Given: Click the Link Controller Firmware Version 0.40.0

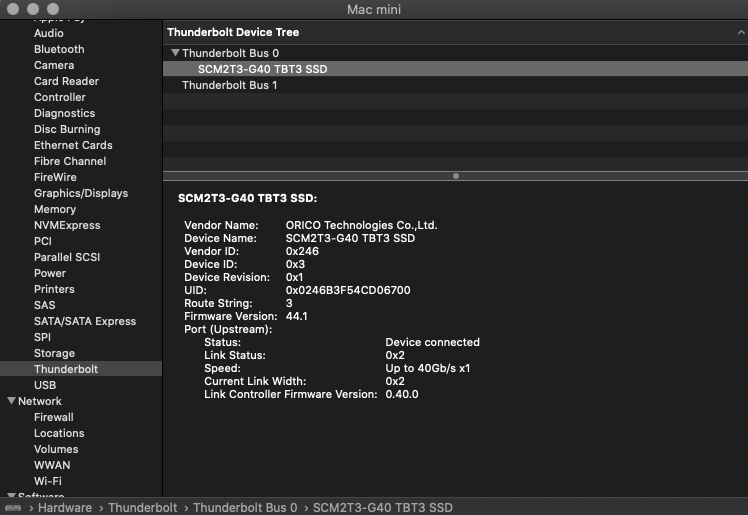Looking at the screenshot, I should click(402, 394).
